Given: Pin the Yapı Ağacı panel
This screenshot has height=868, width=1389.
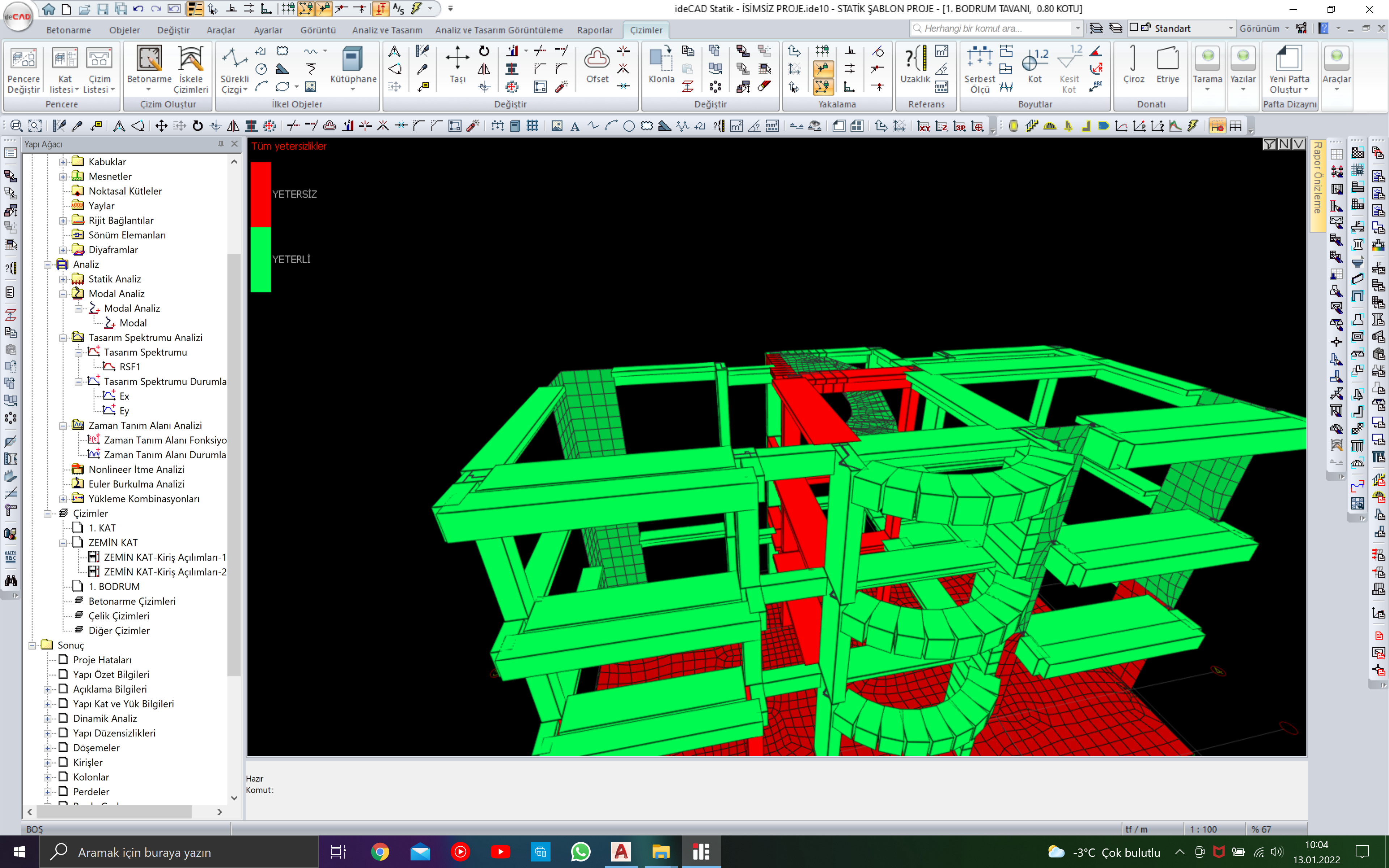Looking at the screenshot, I should [220, 144].
